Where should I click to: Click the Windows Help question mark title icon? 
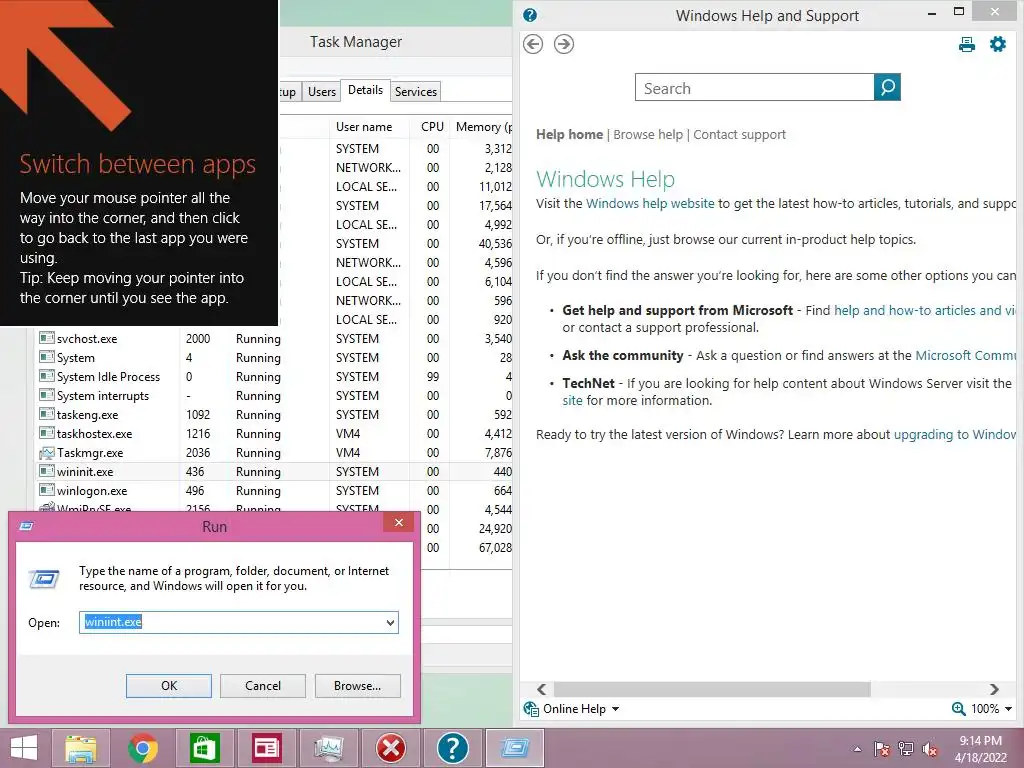[530, 14]
